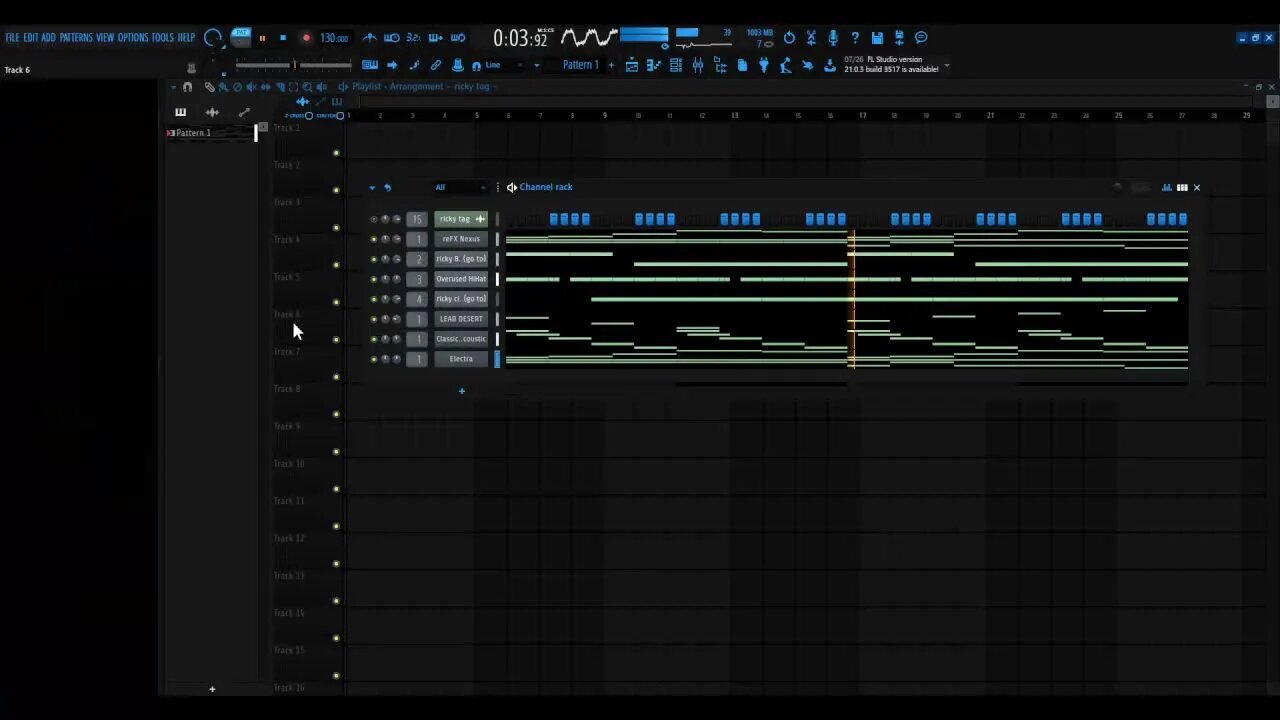Viewport: 1280px width, 720px height.
Task: Click the Channel rack undo arrow icon
Action: click(388, 187)
